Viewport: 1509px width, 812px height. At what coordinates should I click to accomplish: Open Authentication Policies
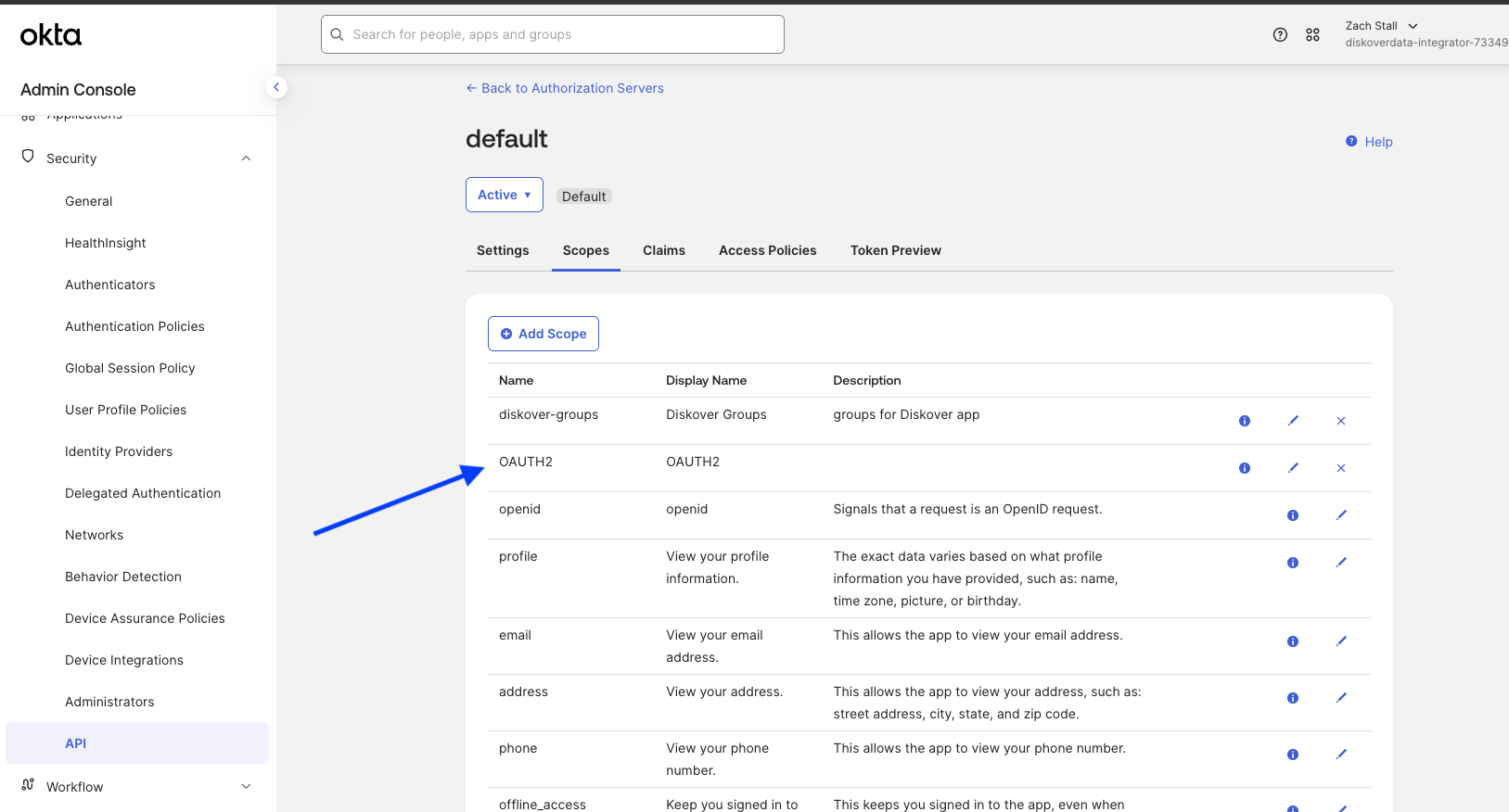[134, 326]
